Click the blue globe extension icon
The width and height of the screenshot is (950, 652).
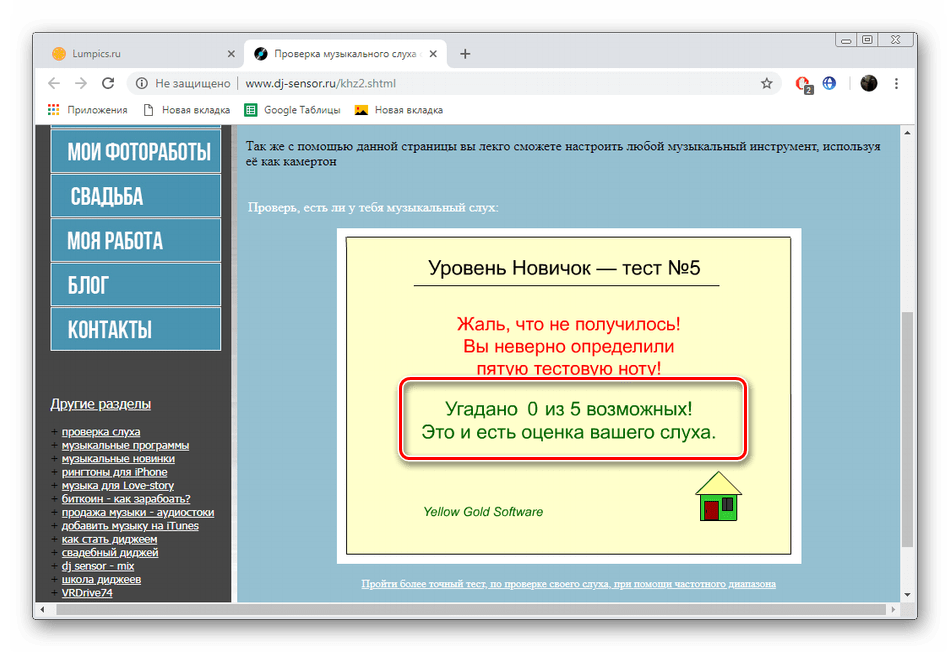pyautogui.click(x=829, y=84)
